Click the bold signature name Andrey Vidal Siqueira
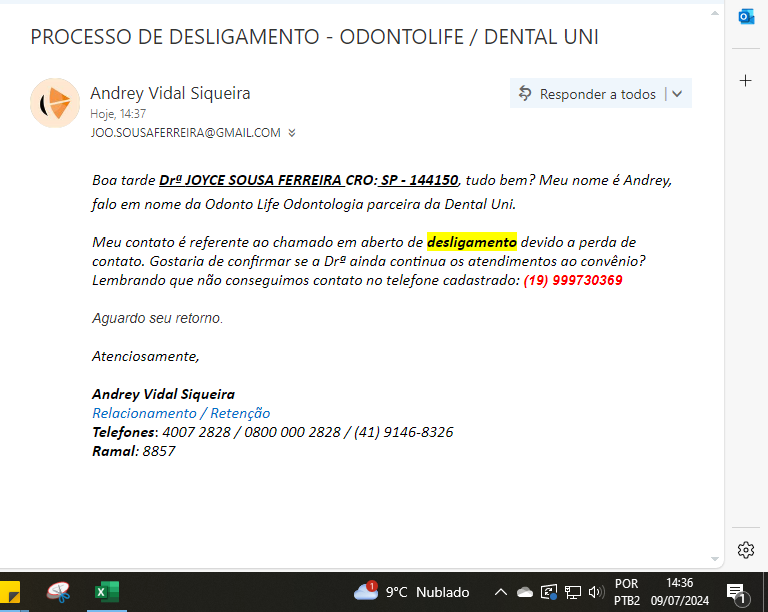 pos(163,394)
